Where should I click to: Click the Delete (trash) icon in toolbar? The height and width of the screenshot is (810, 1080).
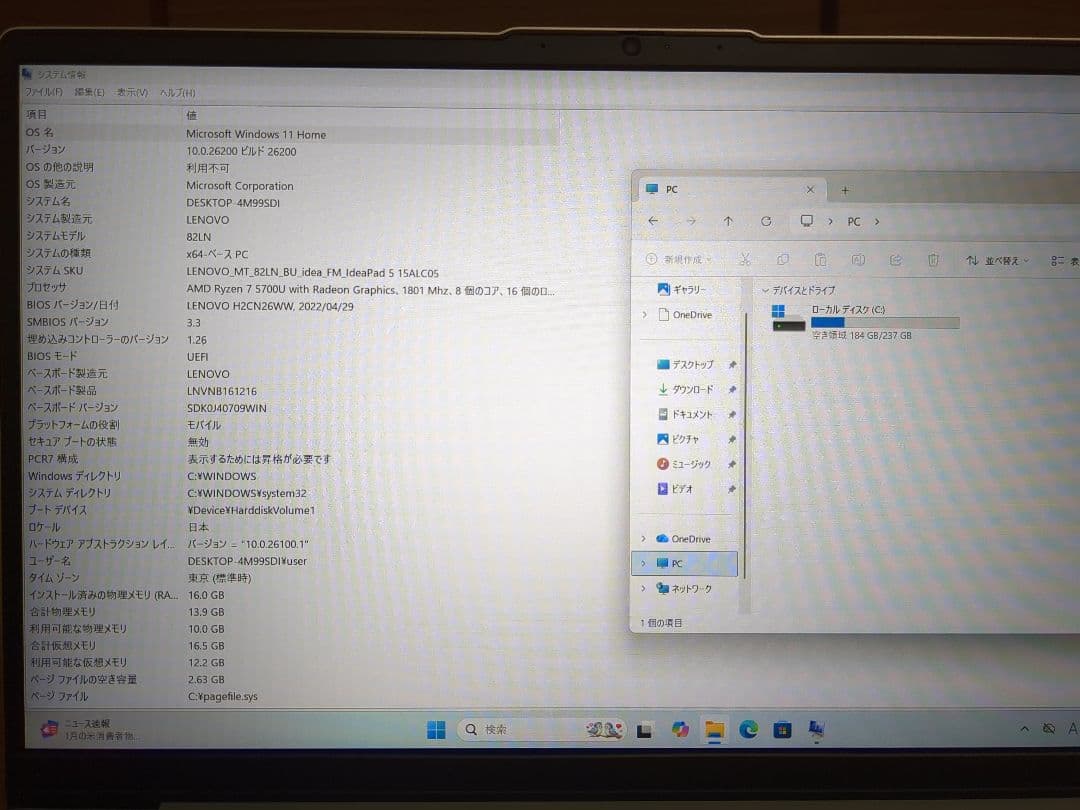[932, 258]
